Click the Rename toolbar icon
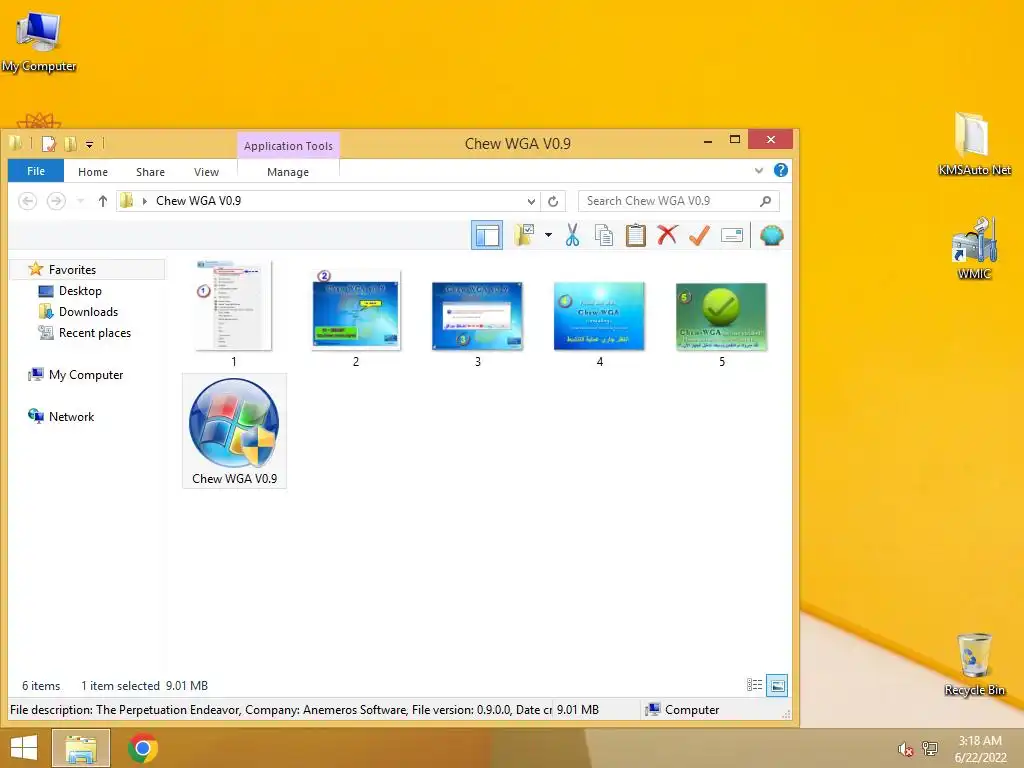 pyautogui.click(x=732, y=235)
